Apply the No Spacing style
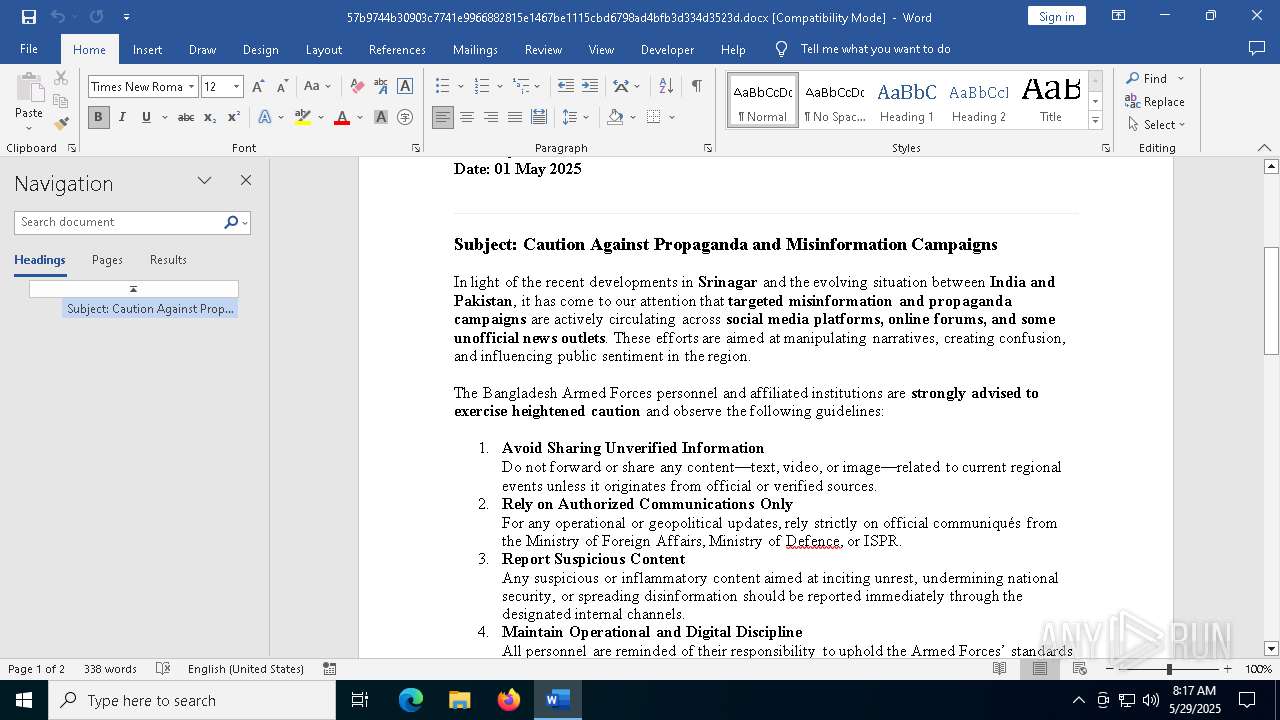1280x720 pixels. pos(835,101)
